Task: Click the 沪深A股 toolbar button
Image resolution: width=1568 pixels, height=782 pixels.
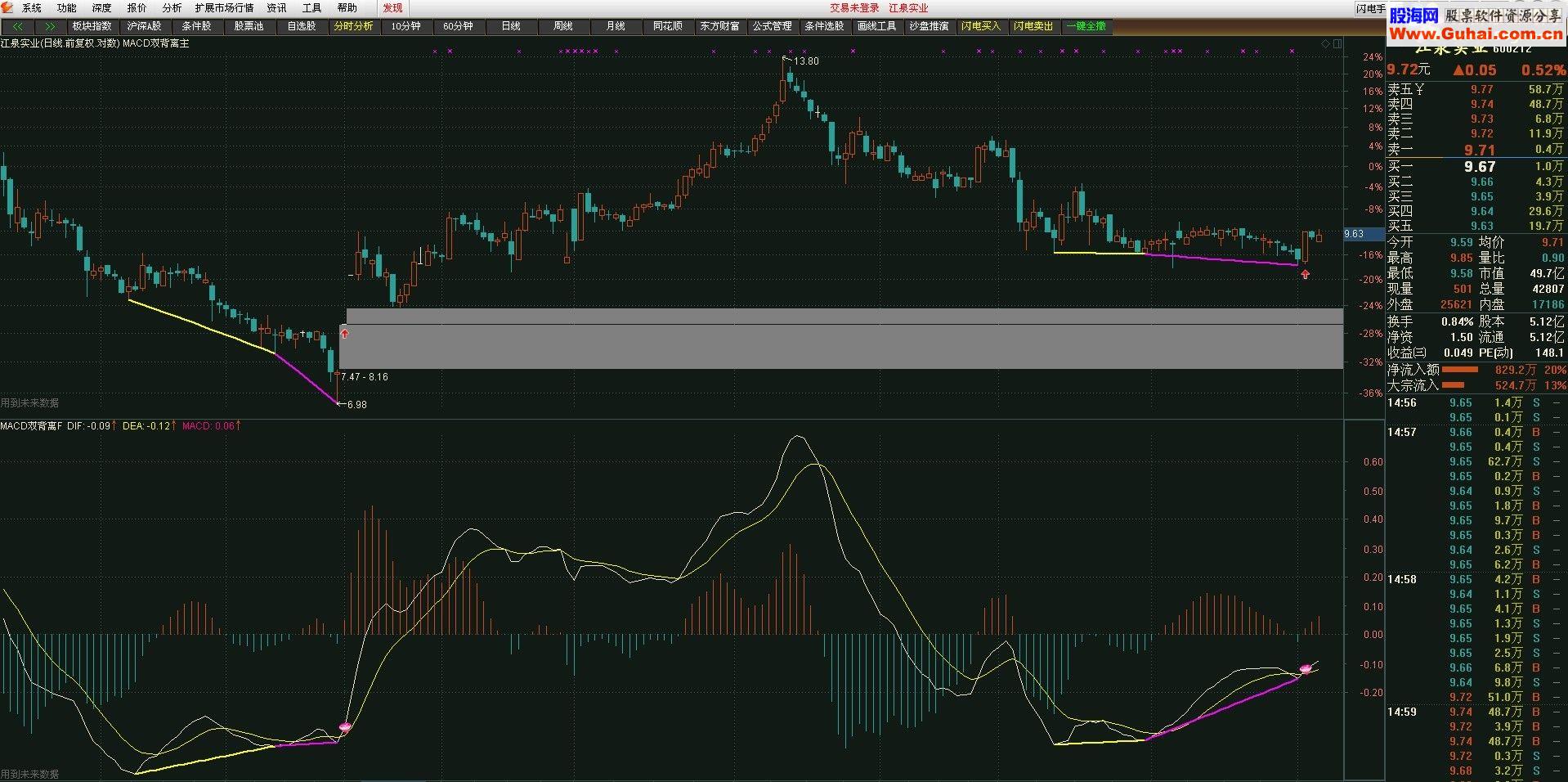Action: [x=144, y=26]
